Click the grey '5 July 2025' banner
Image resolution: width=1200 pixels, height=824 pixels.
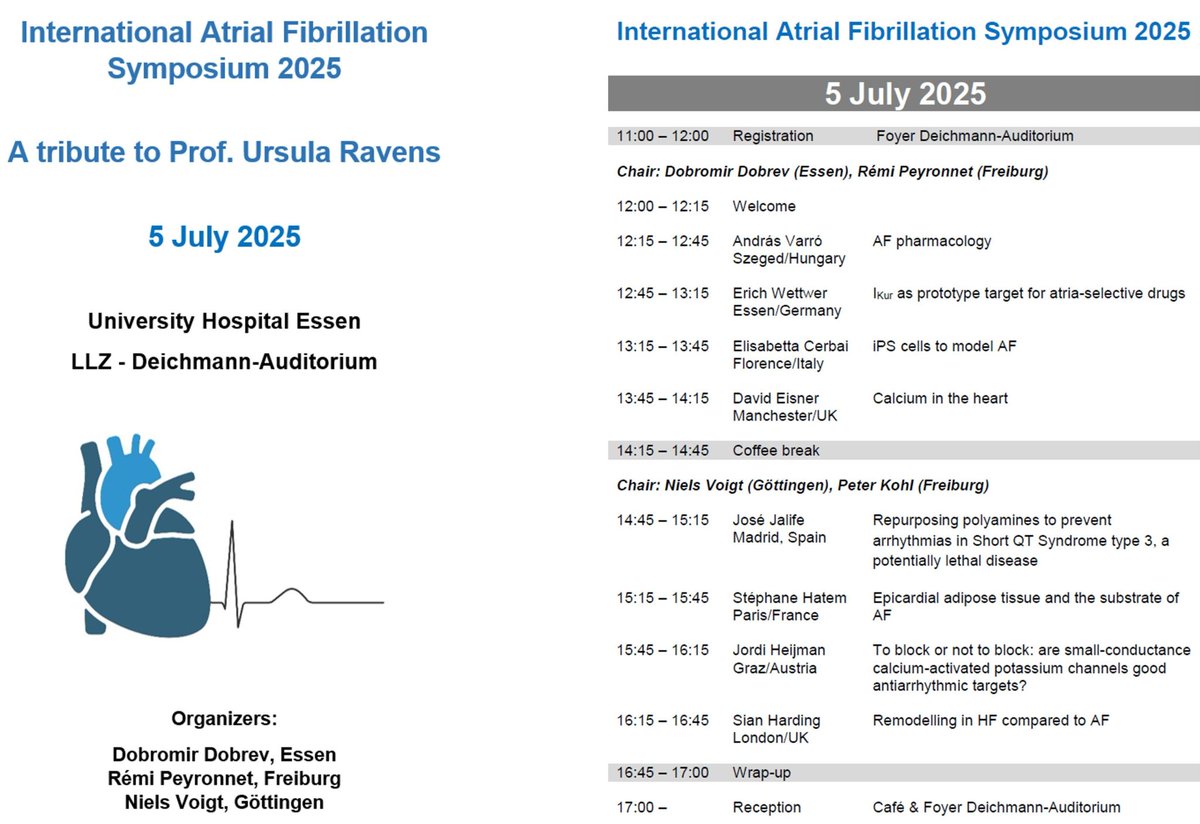[x=904, y=94]
